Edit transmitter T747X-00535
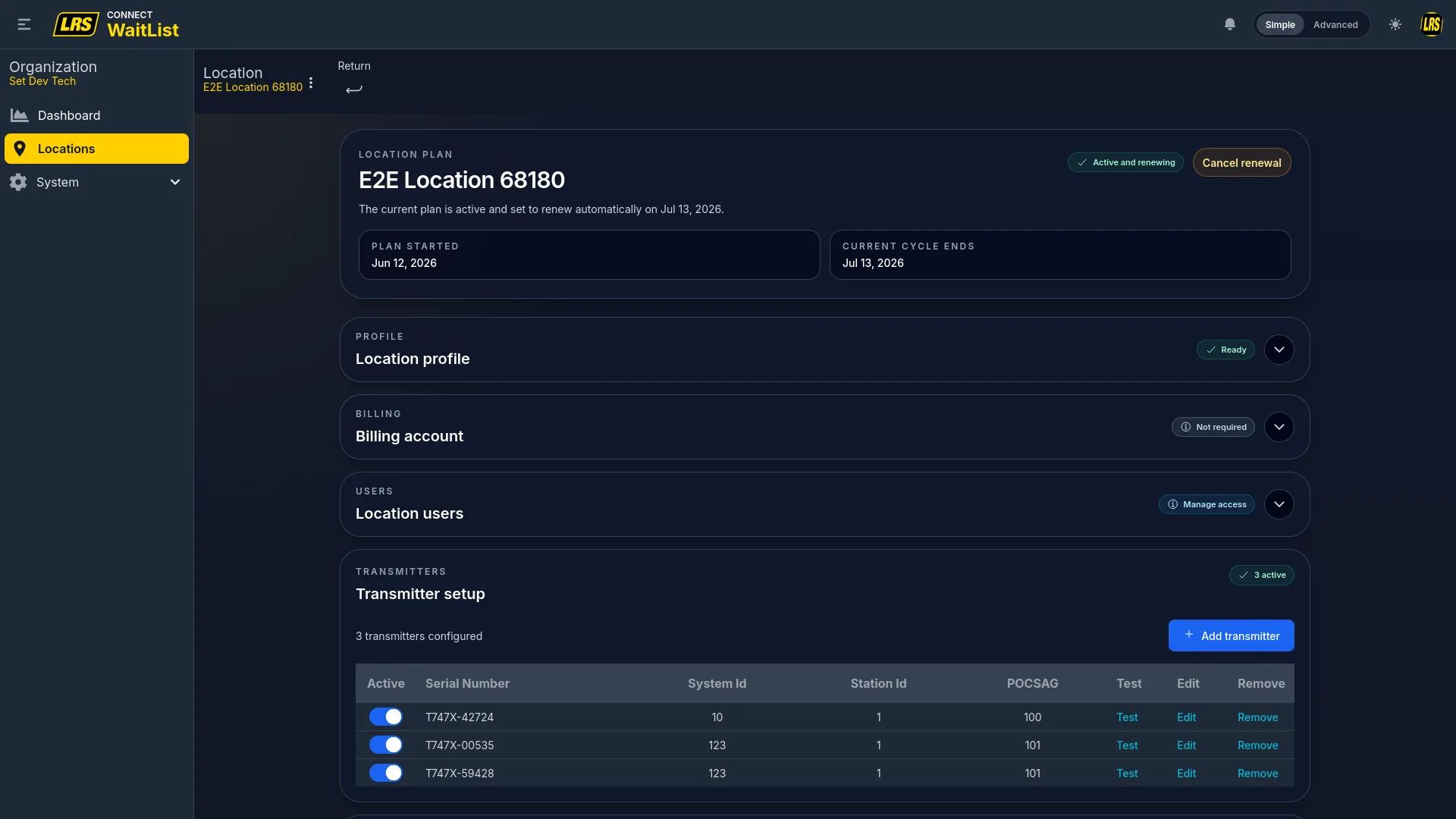 (x=1186, y=745)
